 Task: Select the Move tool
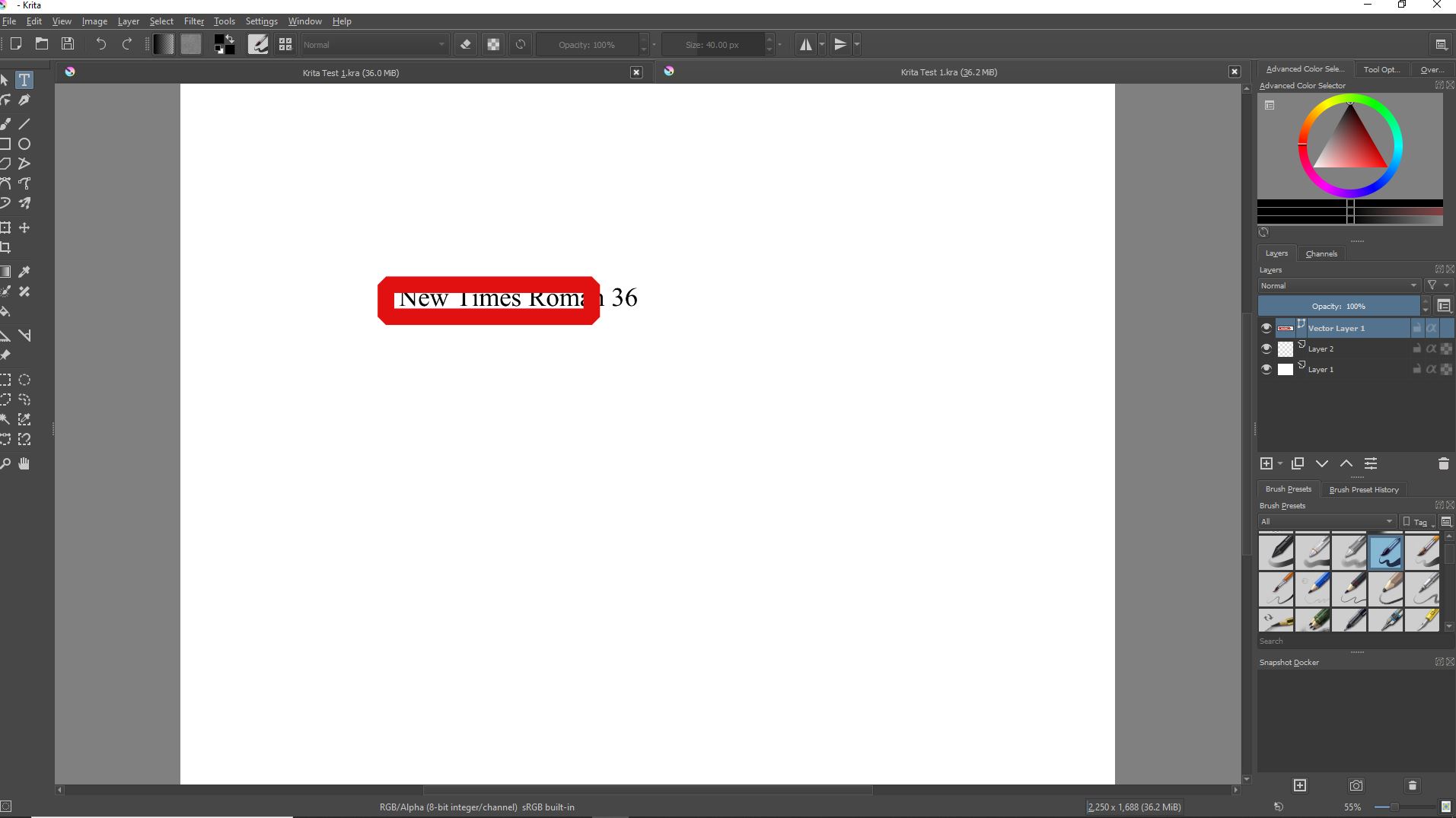[x=24, y=228]
